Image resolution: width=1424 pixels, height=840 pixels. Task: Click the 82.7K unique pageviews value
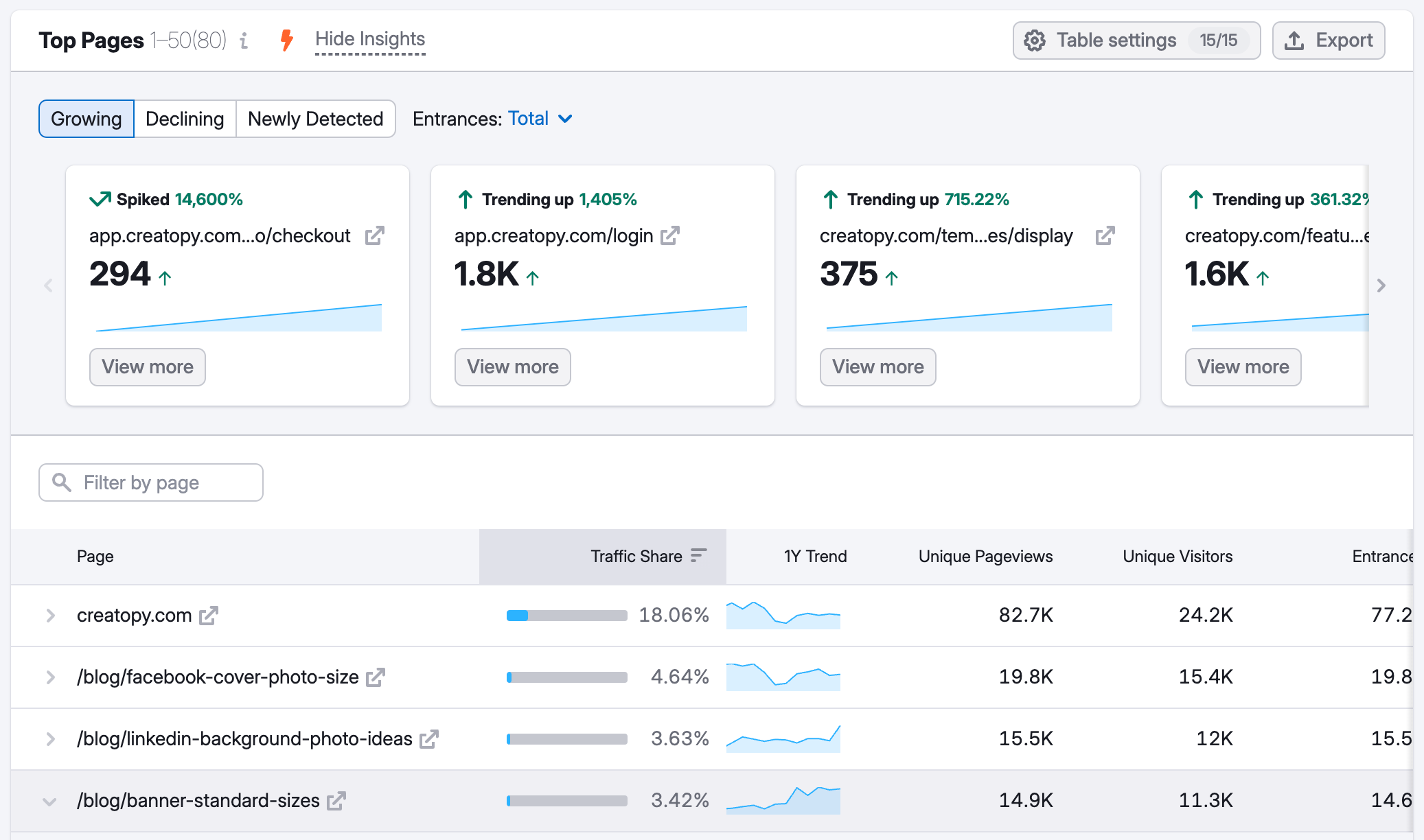coord(1026,615)
